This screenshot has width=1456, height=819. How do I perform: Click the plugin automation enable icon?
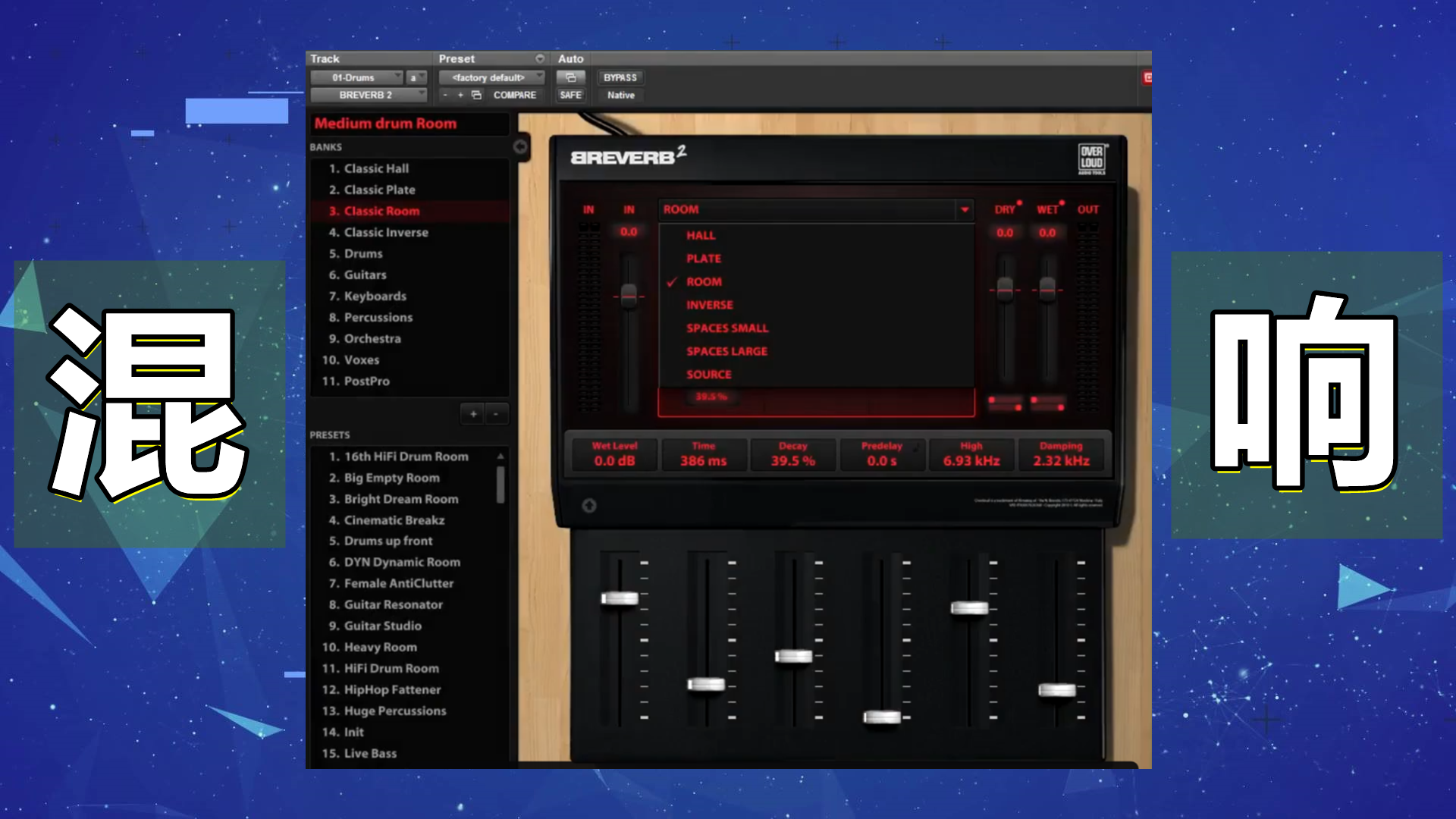point(570,77)
